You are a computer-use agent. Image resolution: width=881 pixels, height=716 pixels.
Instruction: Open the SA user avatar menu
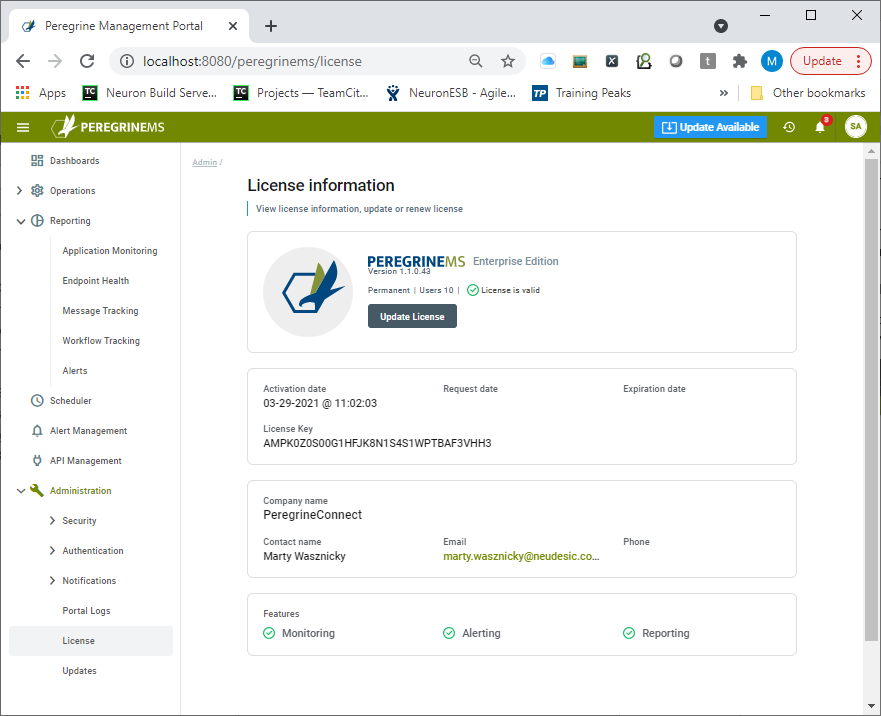click(855, 126)
